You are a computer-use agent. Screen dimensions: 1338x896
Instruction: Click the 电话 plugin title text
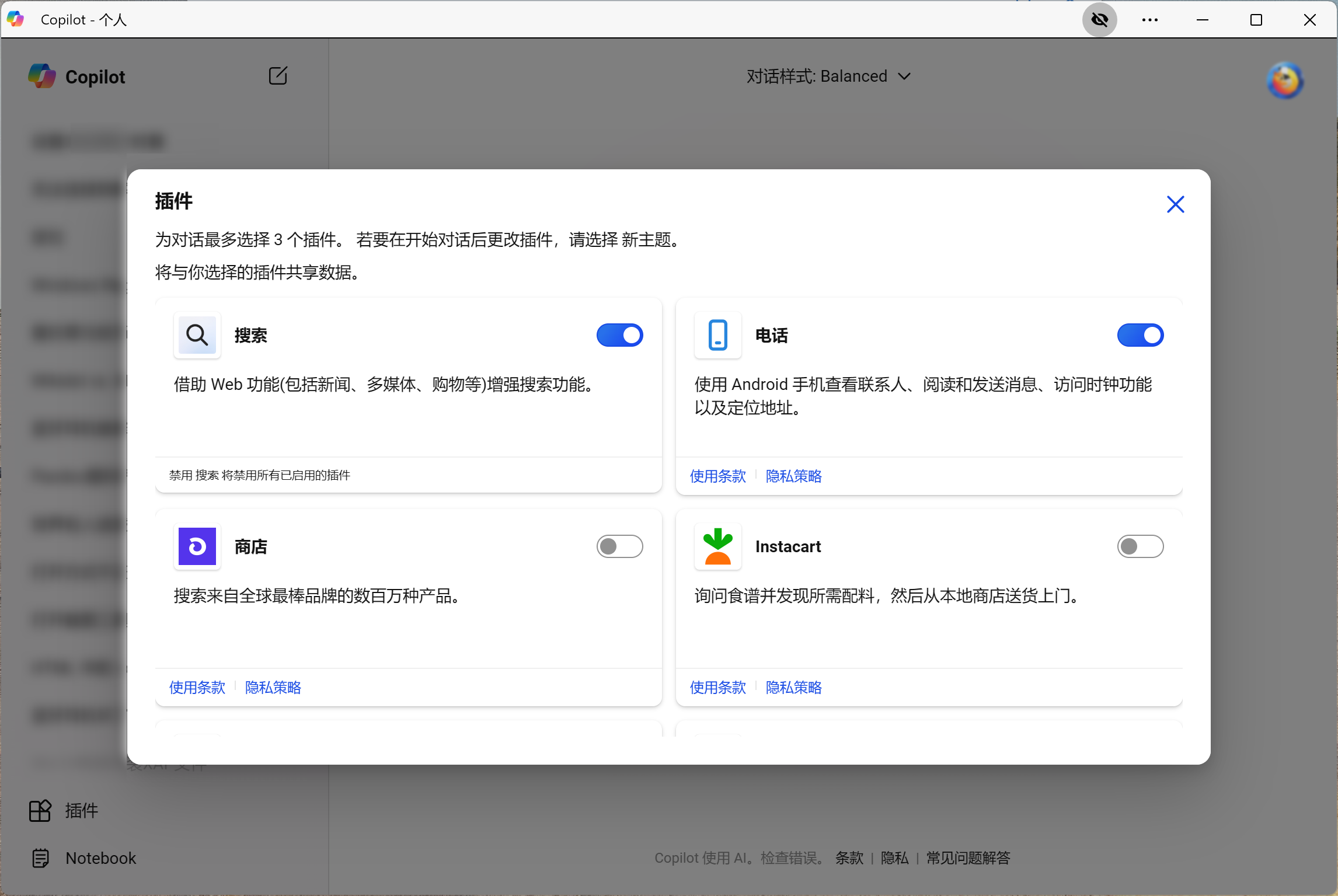click(x=772, y=336)
